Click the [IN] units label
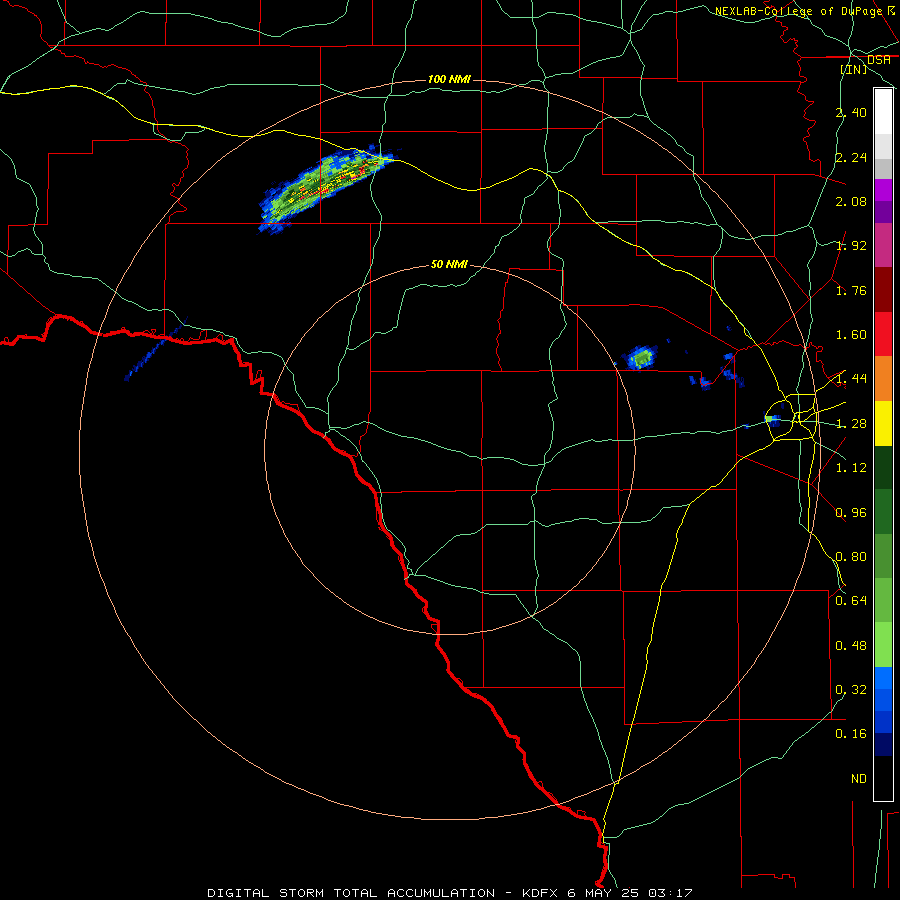This screenshot has height=900, width=900. (854, 69)
